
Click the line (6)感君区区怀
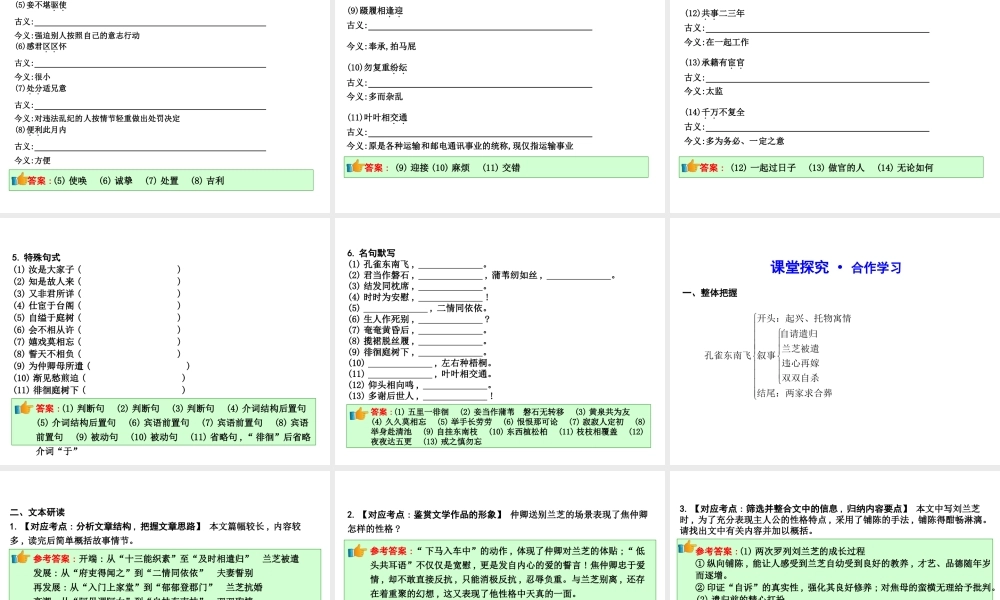point(41,47)
